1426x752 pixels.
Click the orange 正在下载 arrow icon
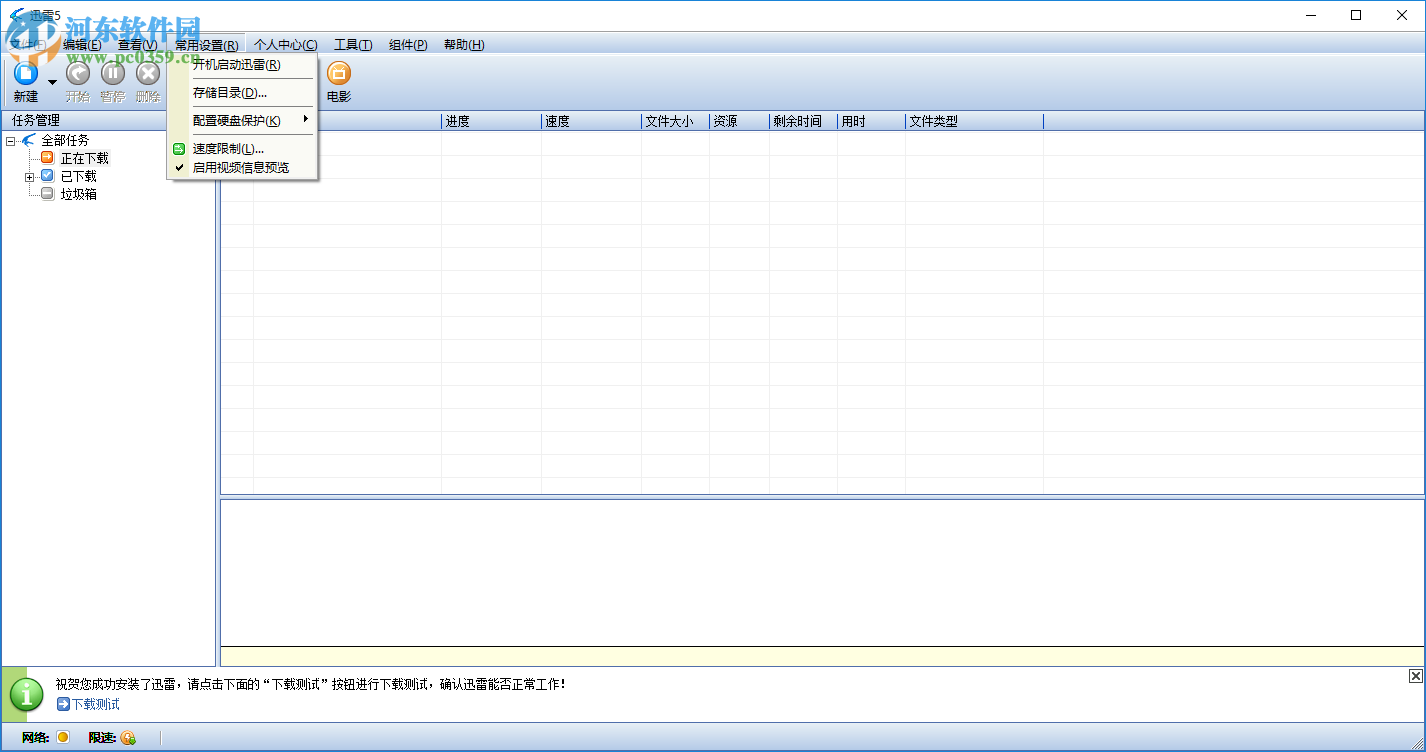point(47,157)
